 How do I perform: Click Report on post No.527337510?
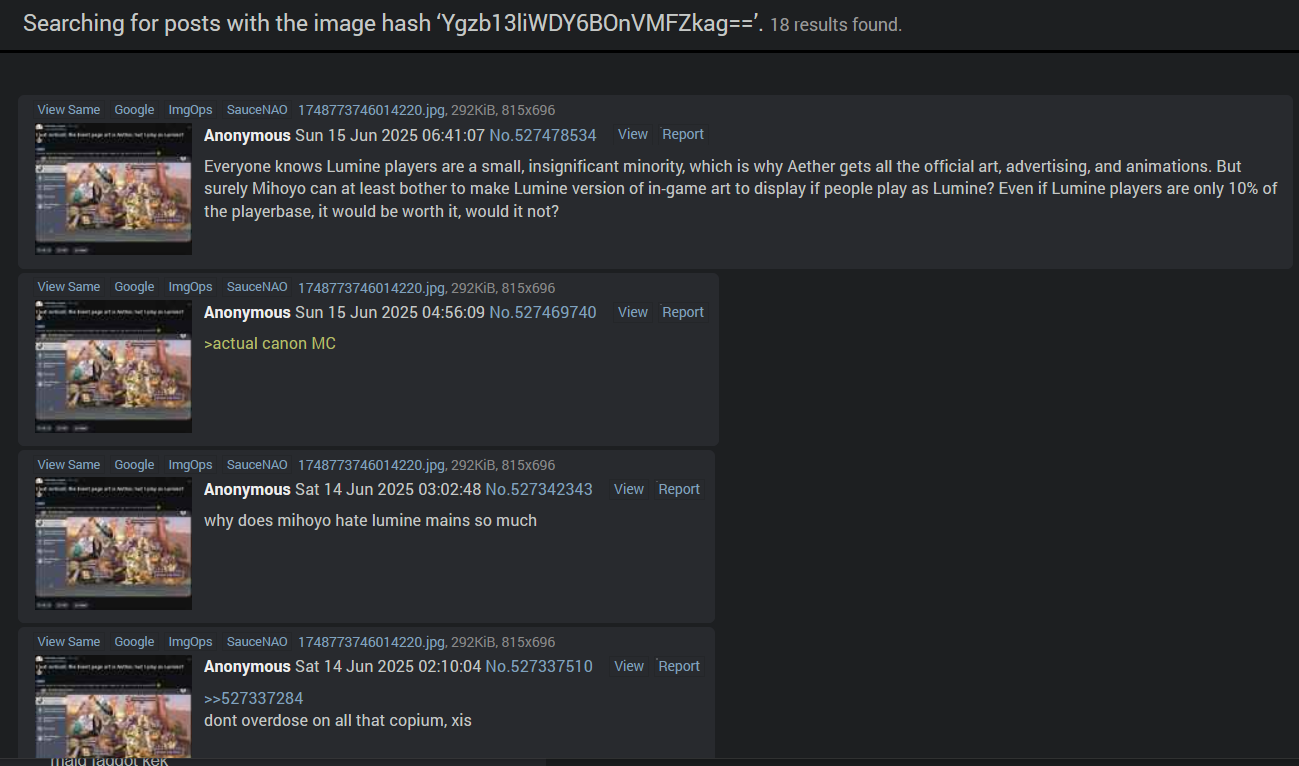(x=679, y=666)
